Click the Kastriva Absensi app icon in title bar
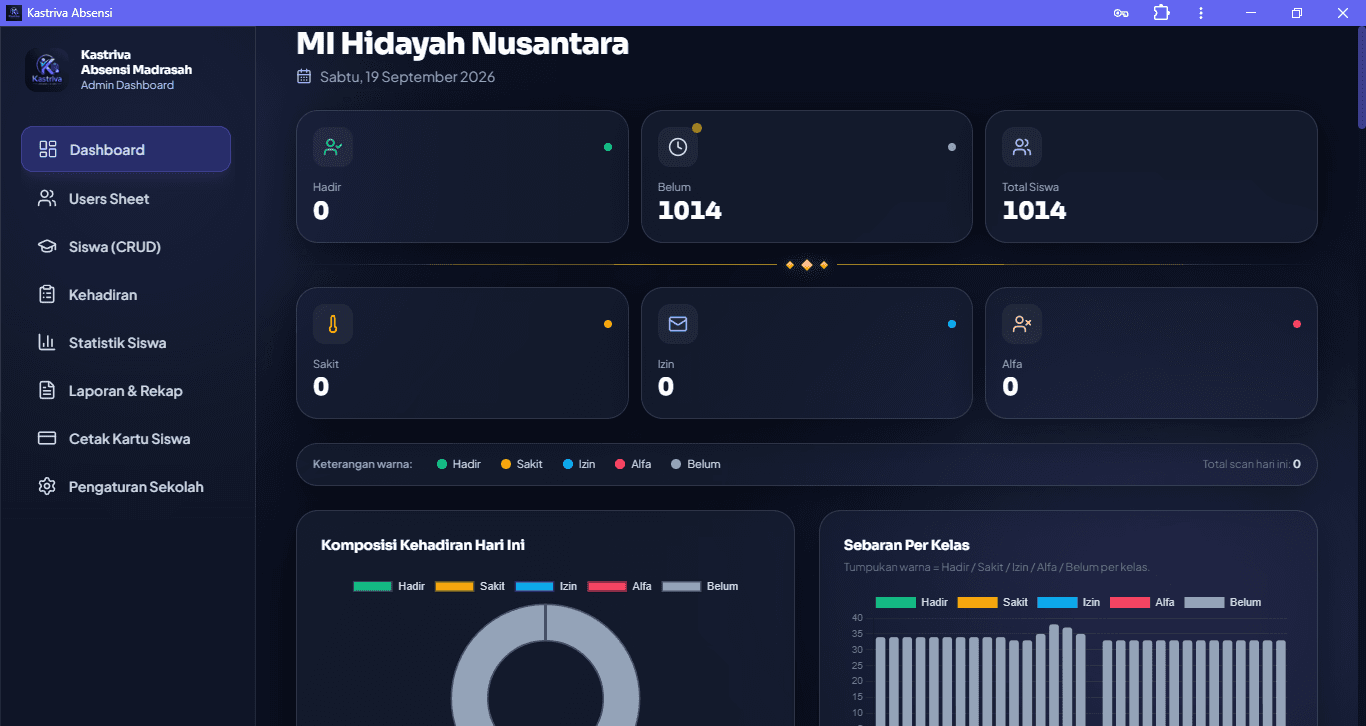Screen dimensions: 1366x726 click(14, 13)
